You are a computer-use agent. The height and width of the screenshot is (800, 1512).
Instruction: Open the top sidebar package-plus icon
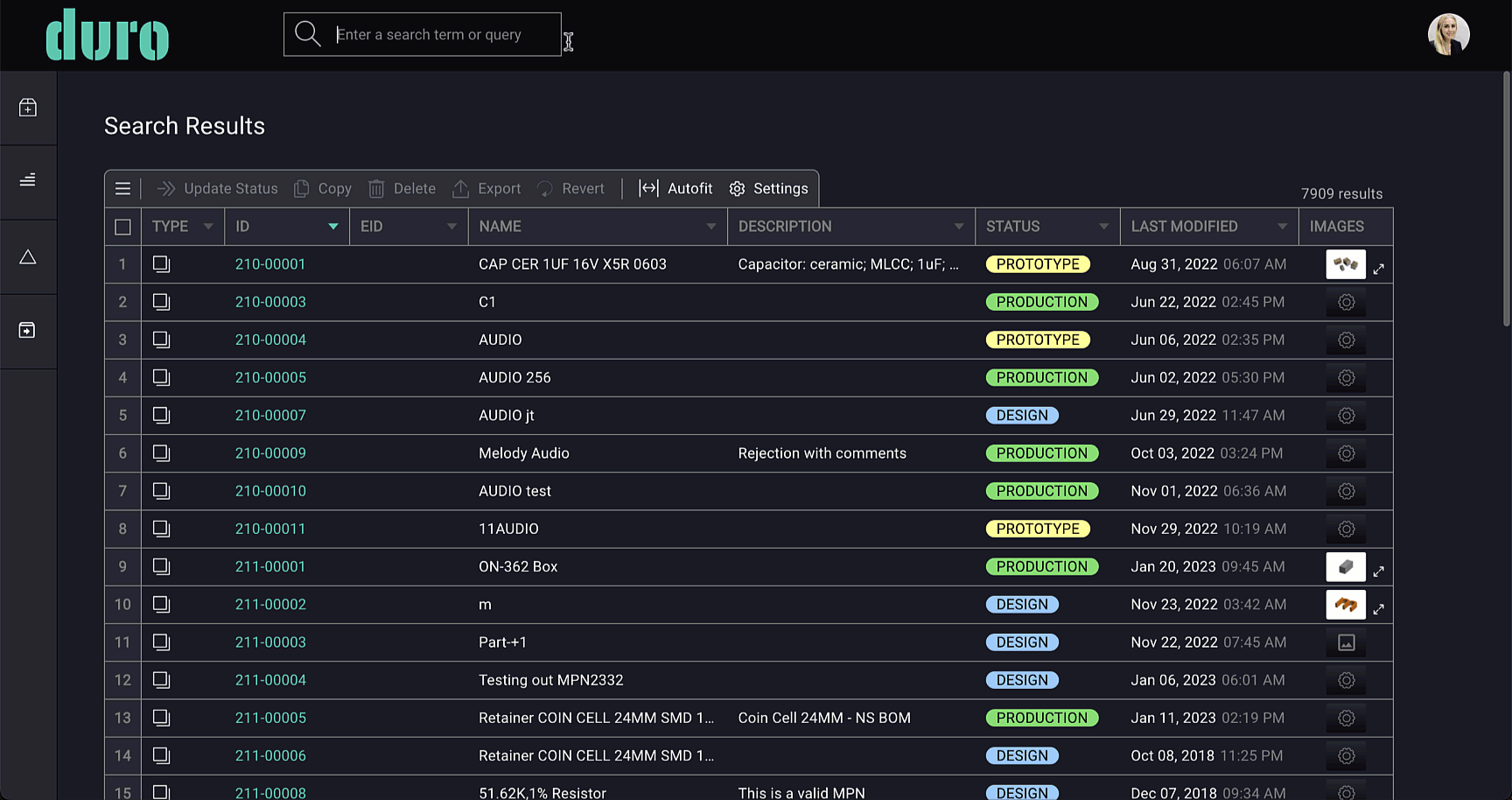(x=28, y=108)
